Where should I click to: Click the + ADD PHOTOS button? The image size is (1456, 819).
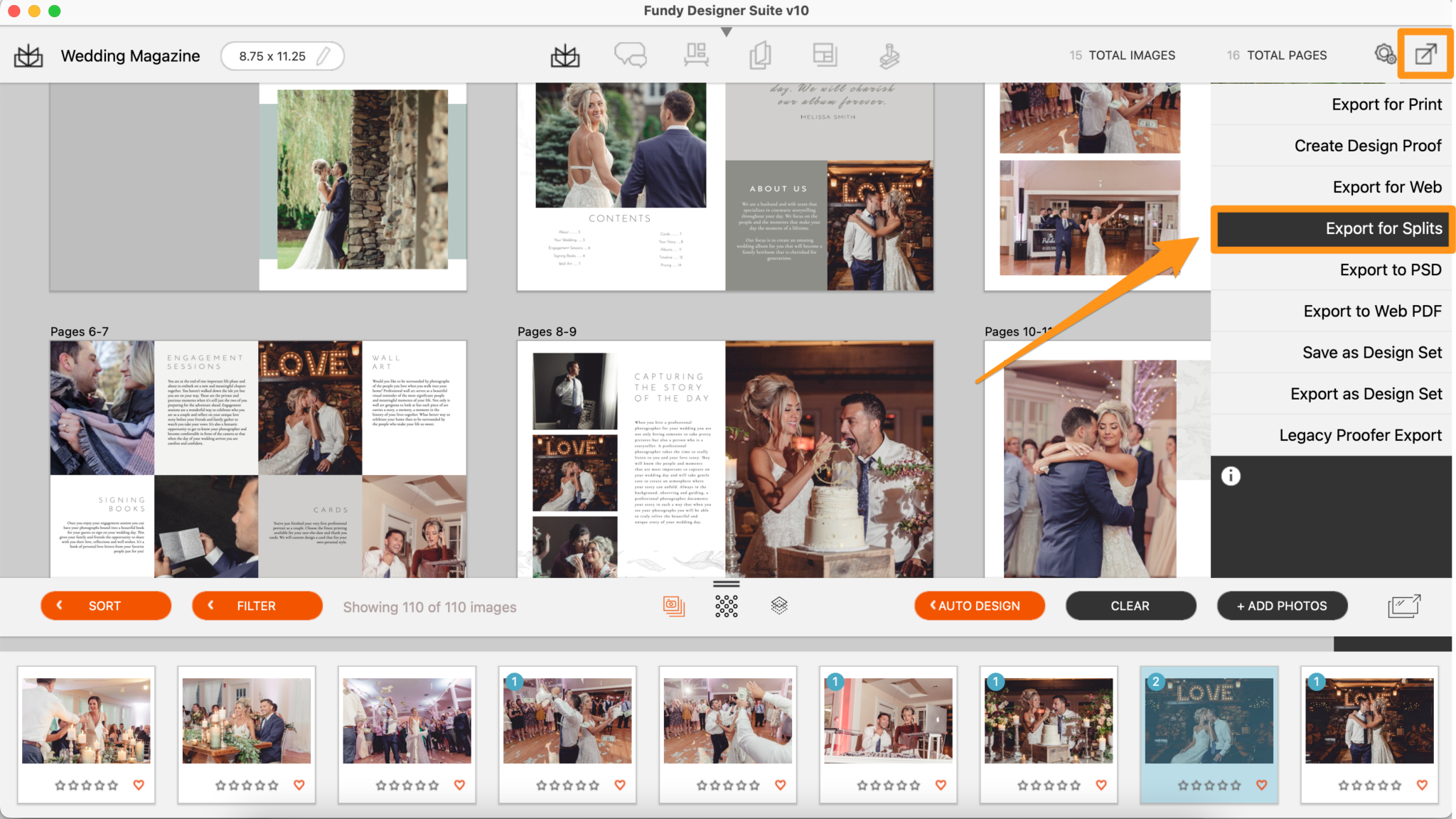(1282, 606)
